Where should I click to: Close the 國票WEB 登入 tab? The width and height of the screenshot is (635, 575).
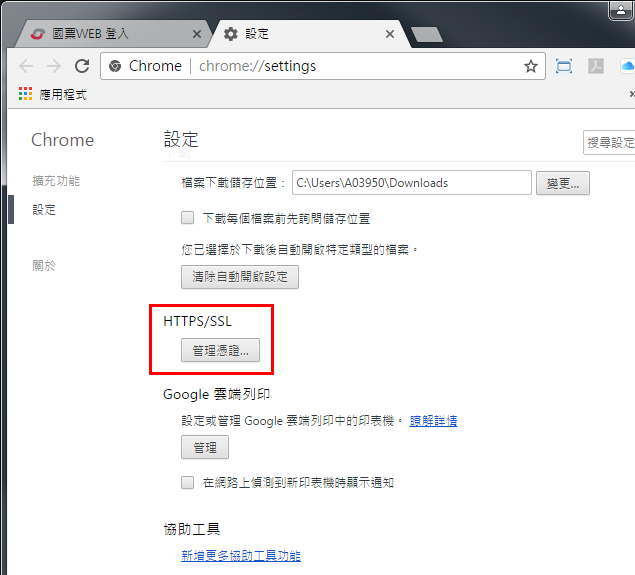[x=197, y=34]
